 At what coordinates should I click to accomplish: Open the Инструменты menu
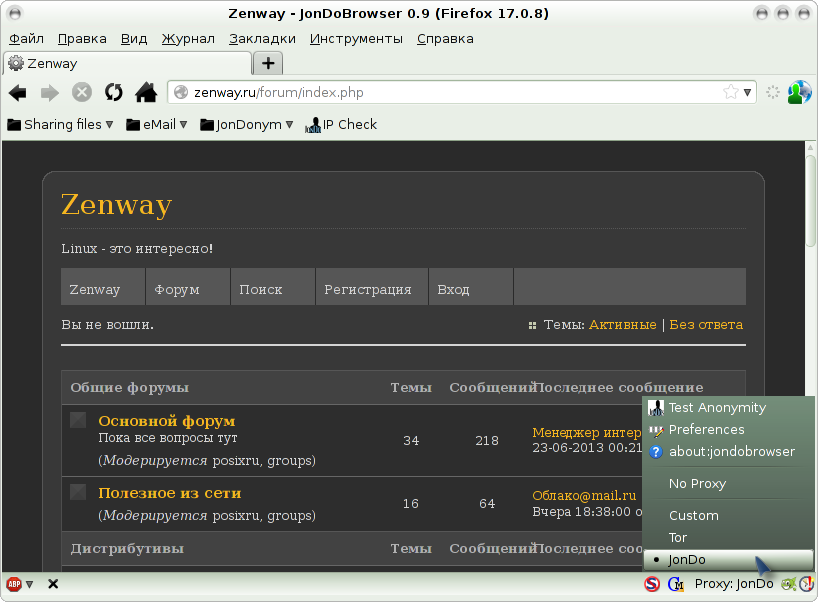point(356,39)
